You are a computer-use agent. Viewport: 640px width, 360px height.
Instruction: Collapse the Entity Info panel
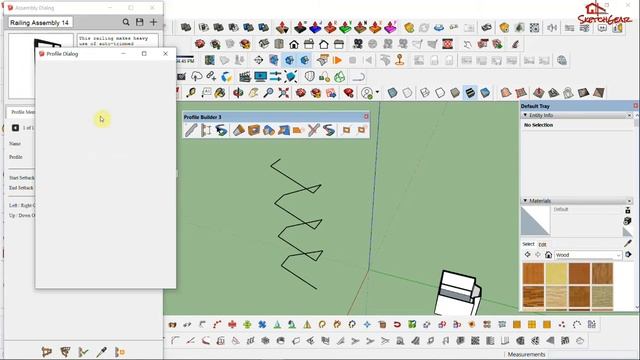click(x=525, y=116)
